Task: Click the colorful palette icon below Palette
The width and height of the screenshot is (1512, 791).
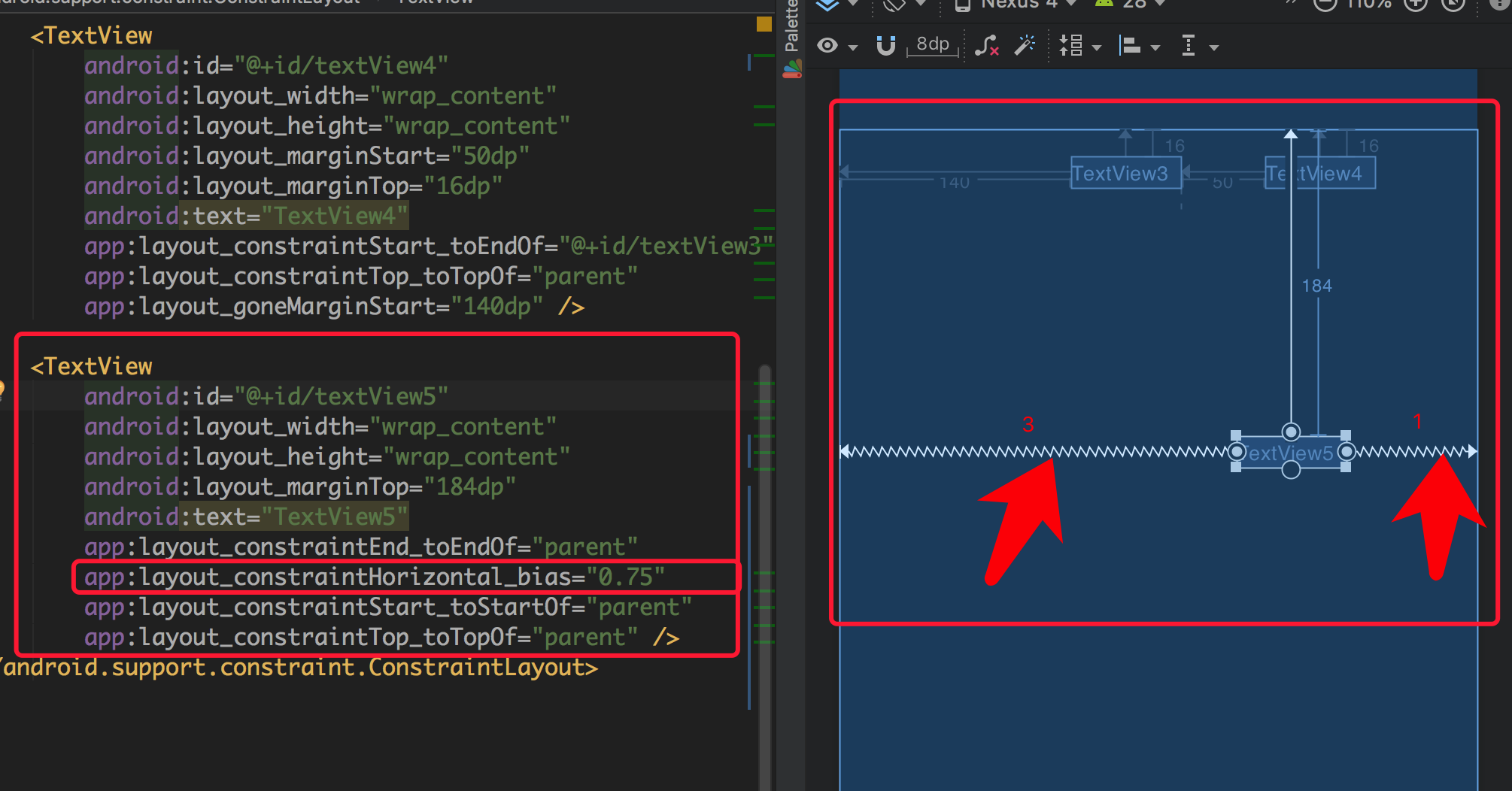Action: [792, 70]
